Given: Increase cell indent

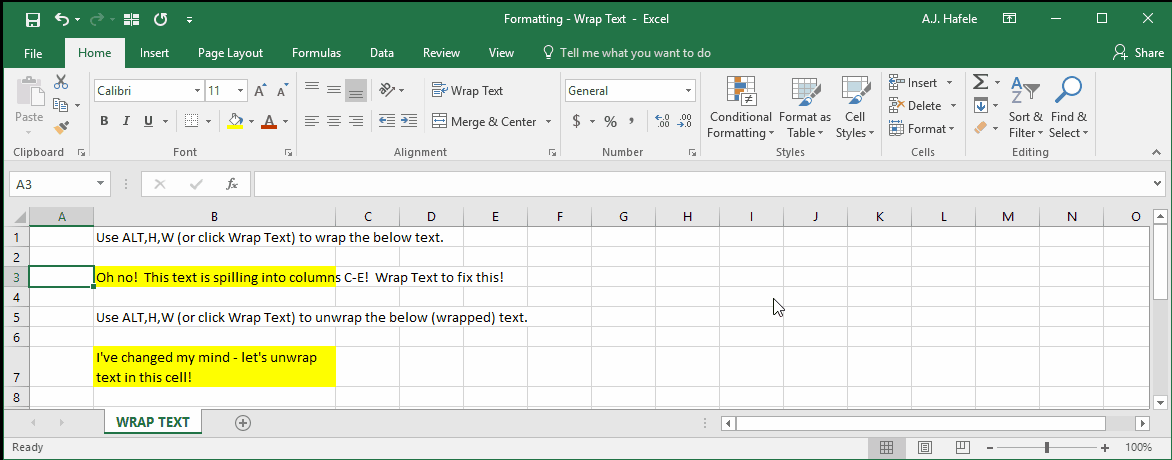Looking at the screenshot, I should pos(409,120).
